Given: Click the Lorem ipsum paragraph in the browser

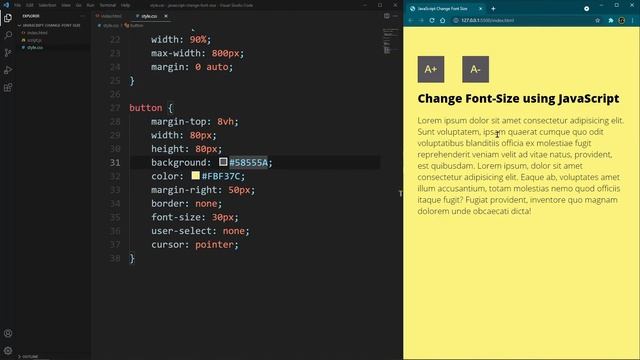Looking at the screenshot, I should [521, 166].
